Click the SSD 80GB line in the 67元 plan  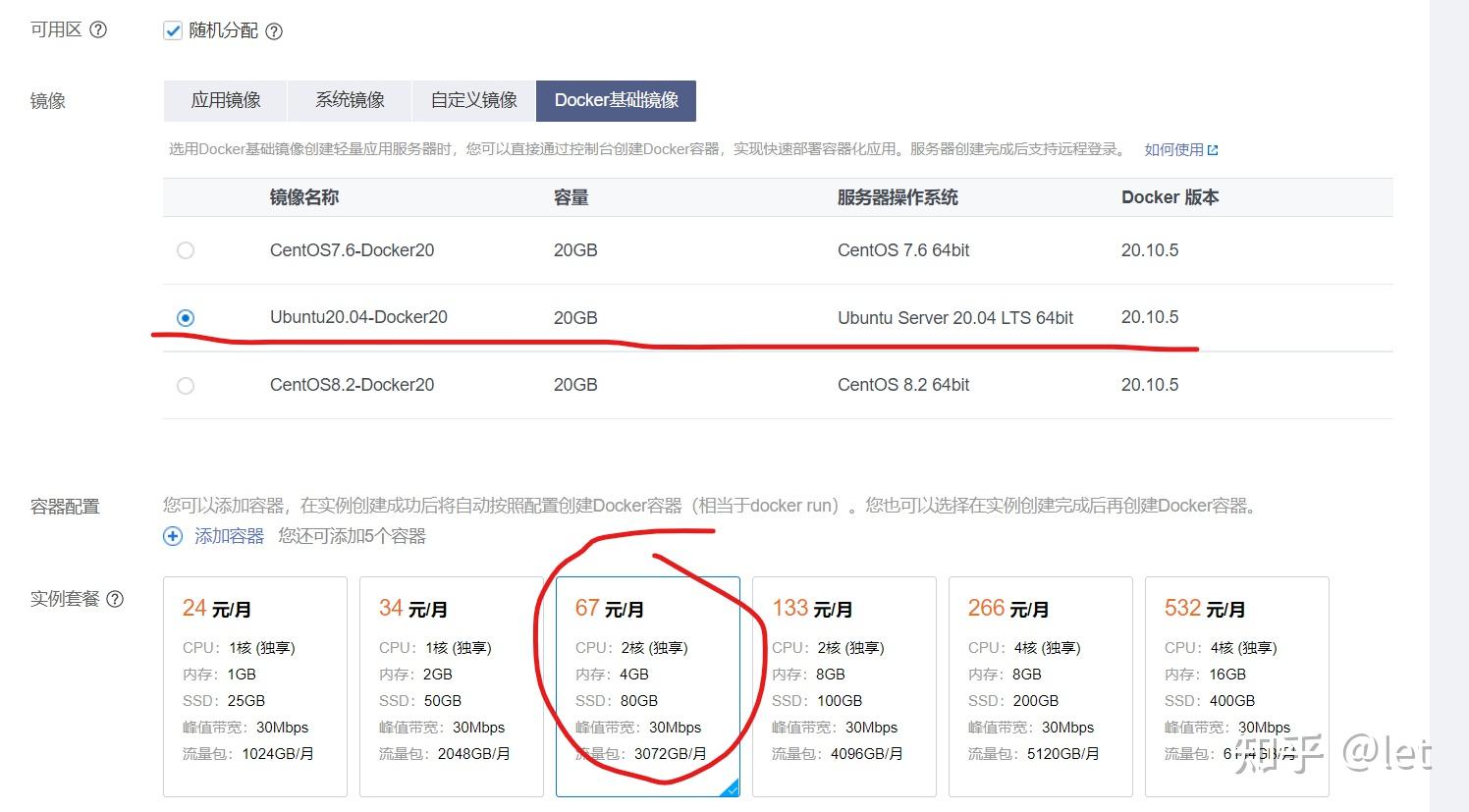(x=617, y=701)
